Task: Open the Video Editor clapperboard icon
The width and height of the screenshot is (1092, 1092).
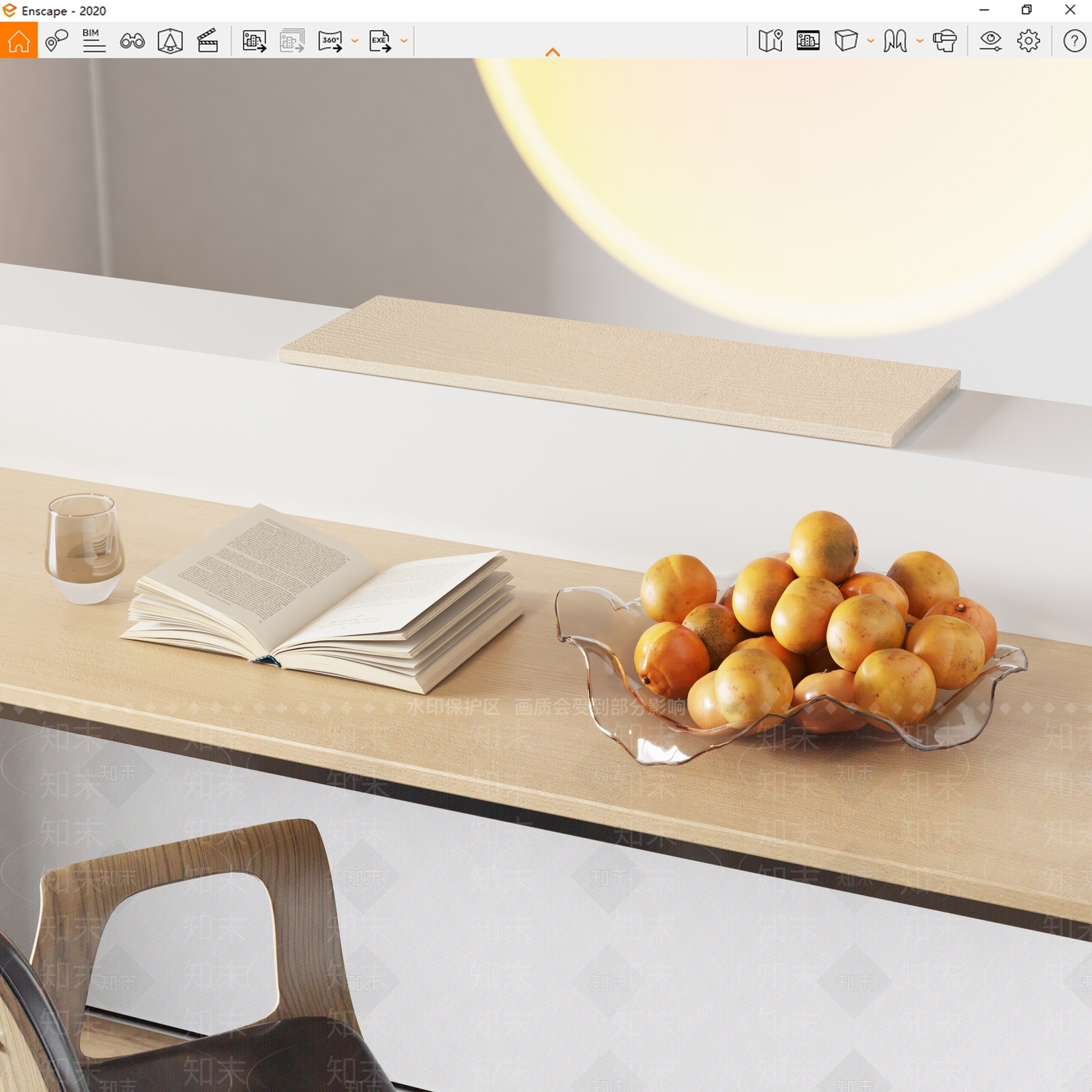Action: [x=207, y=41]
